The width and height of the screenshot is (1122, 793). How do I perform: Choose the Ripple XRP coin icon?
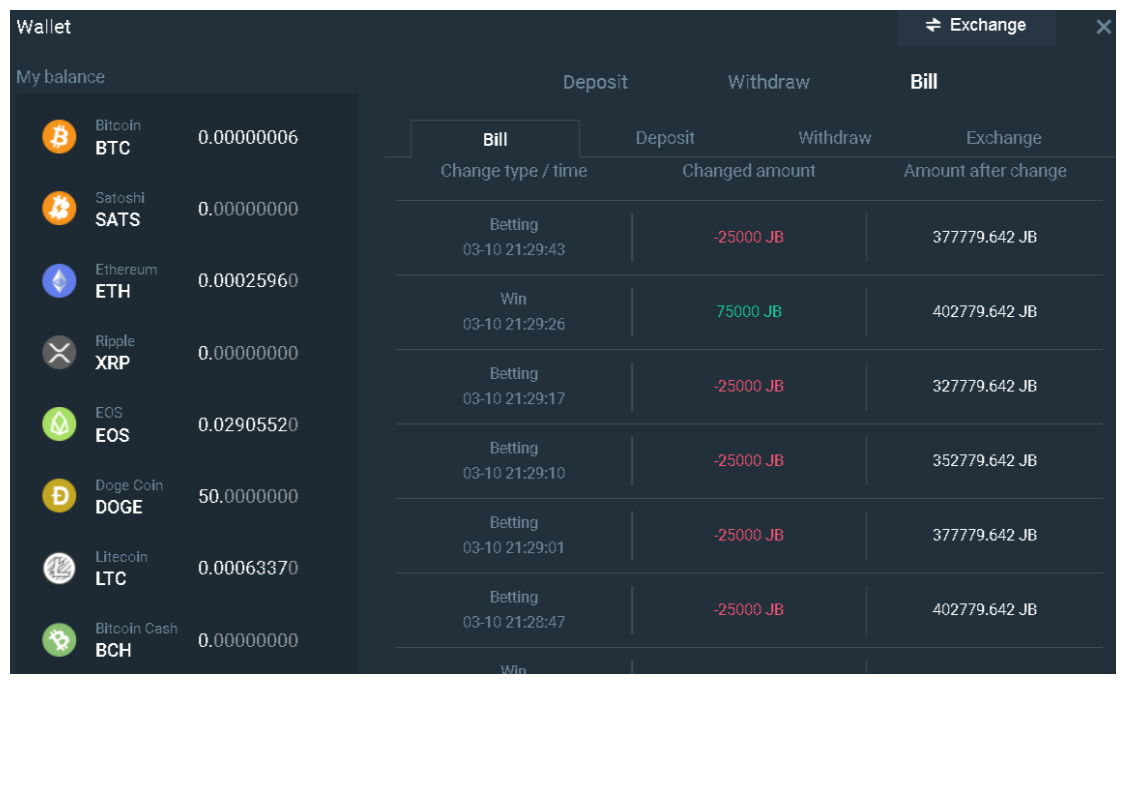point(59,353)
